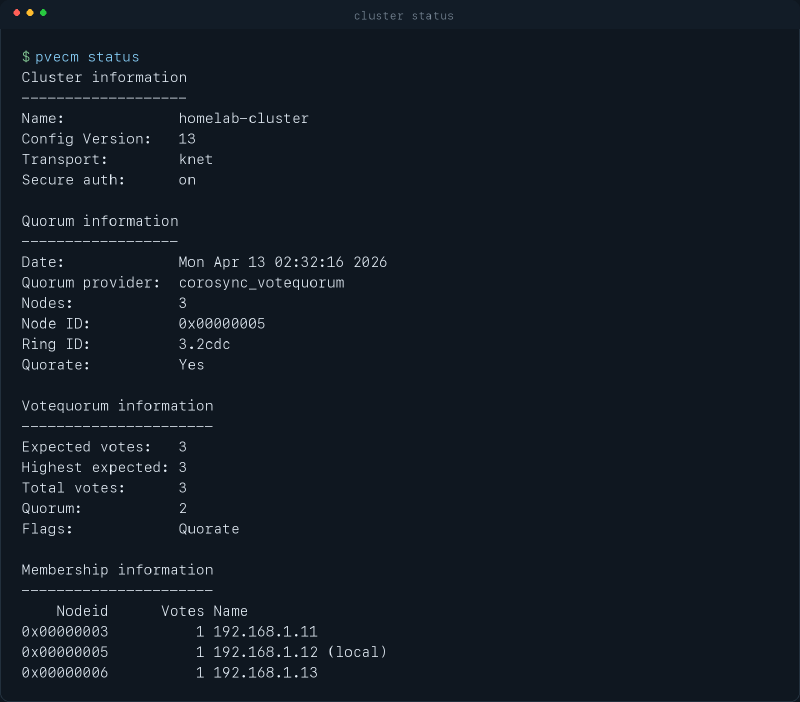The image size is (800, 702).
Task: Click the Transport value 'knet'
Action: [195, 159]
